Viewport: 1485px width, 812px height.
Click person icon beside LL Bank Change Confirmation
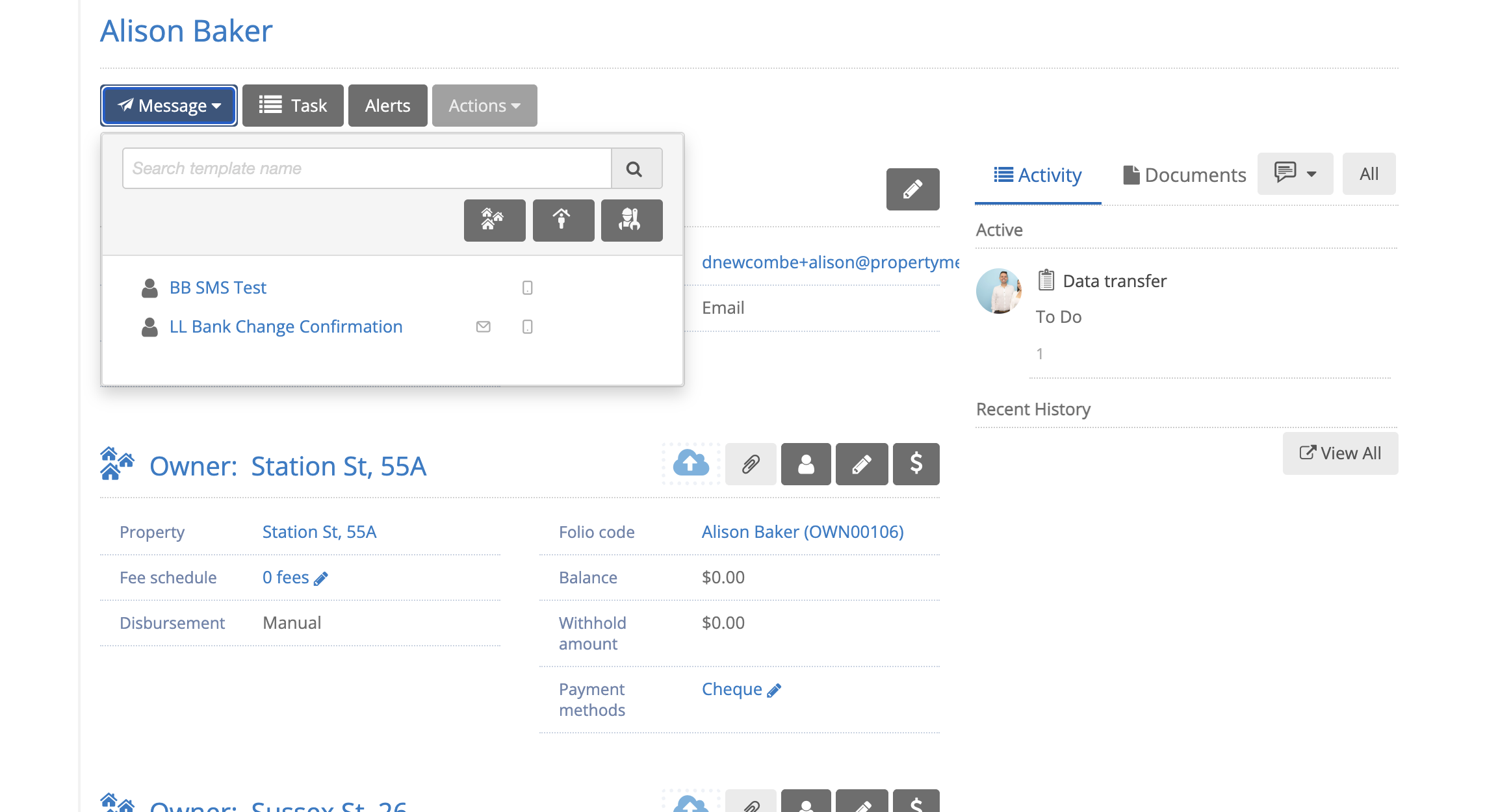point(149,327)
